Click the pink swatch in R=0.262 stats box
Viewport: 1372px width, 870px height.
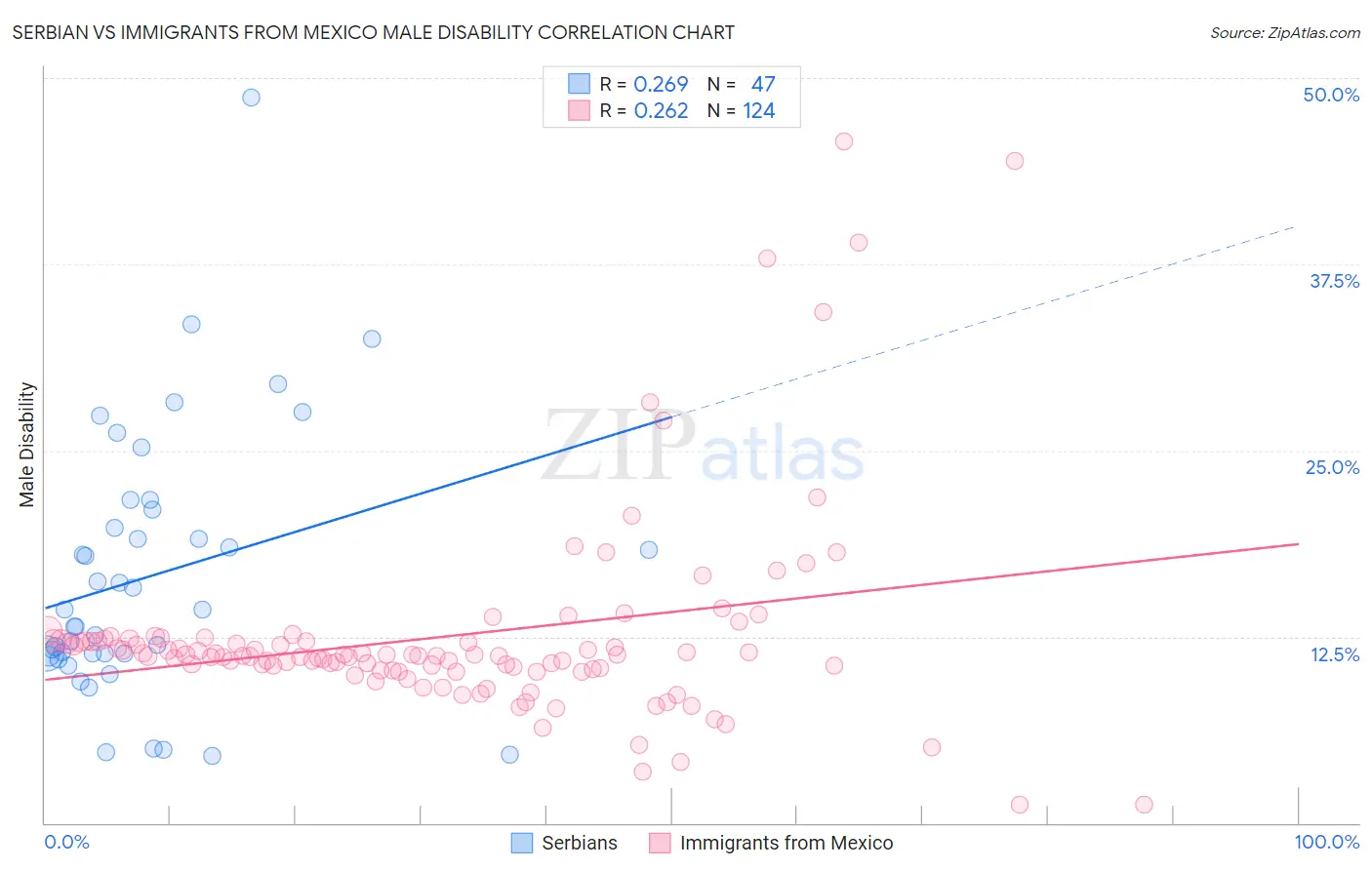click(580, 110)
